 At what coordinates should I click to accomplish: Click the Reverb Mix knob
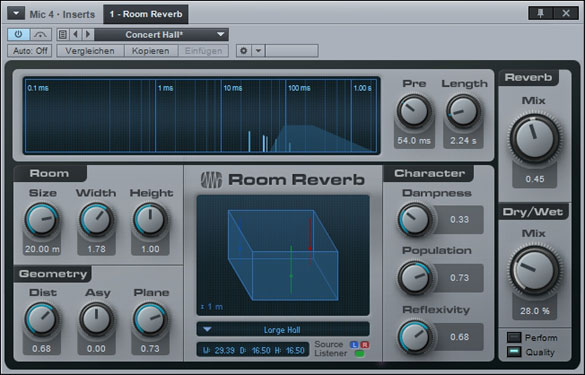[534, 138]
